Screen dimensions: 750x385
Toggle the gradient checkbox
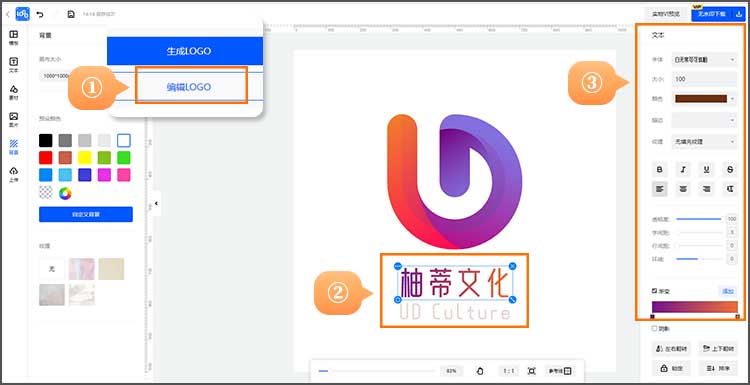tap(654, 290)
